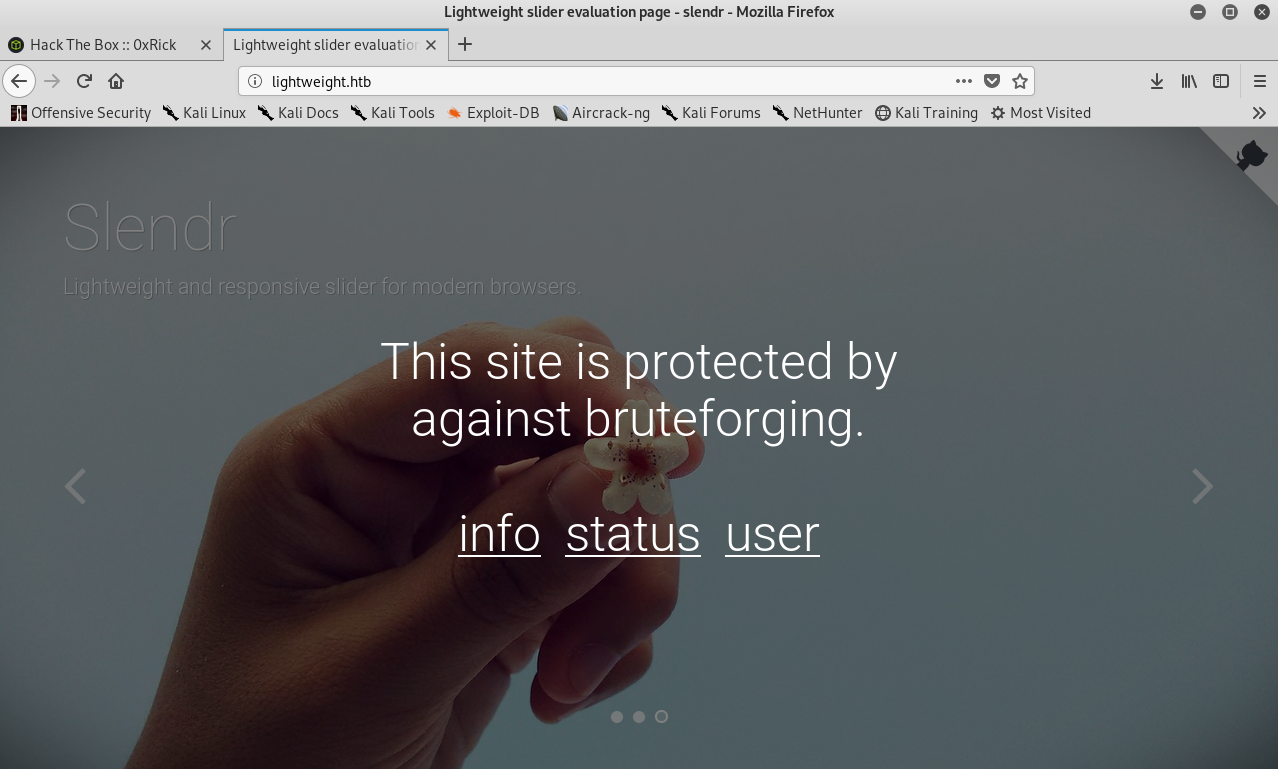Toggle the sidebar view icon
The image size is (1278, 769).
coord(1221,81)
